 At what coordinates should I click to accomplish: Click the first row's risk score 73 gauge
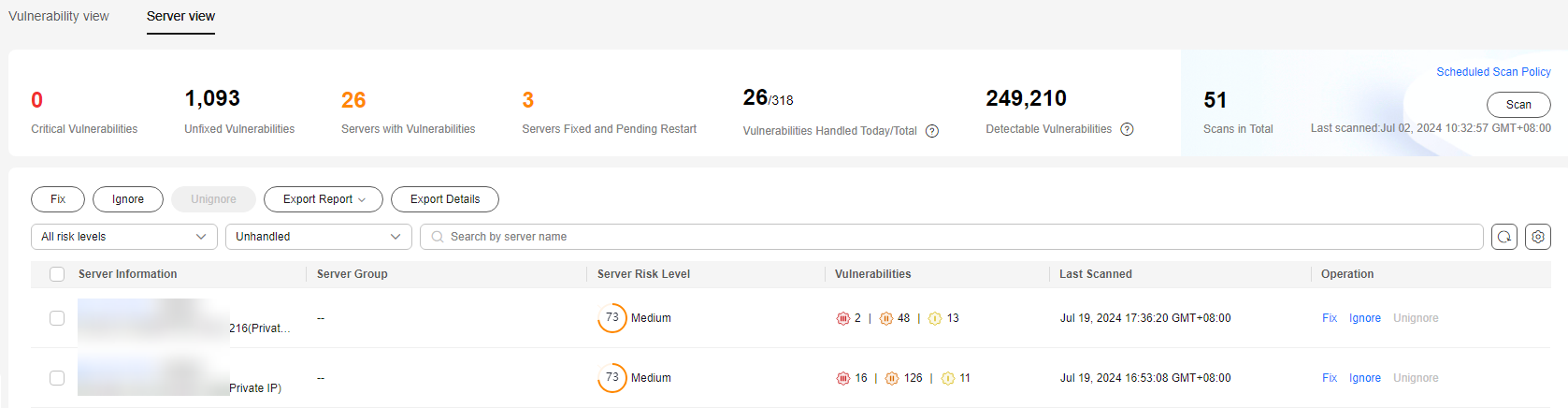coord(611,318)
